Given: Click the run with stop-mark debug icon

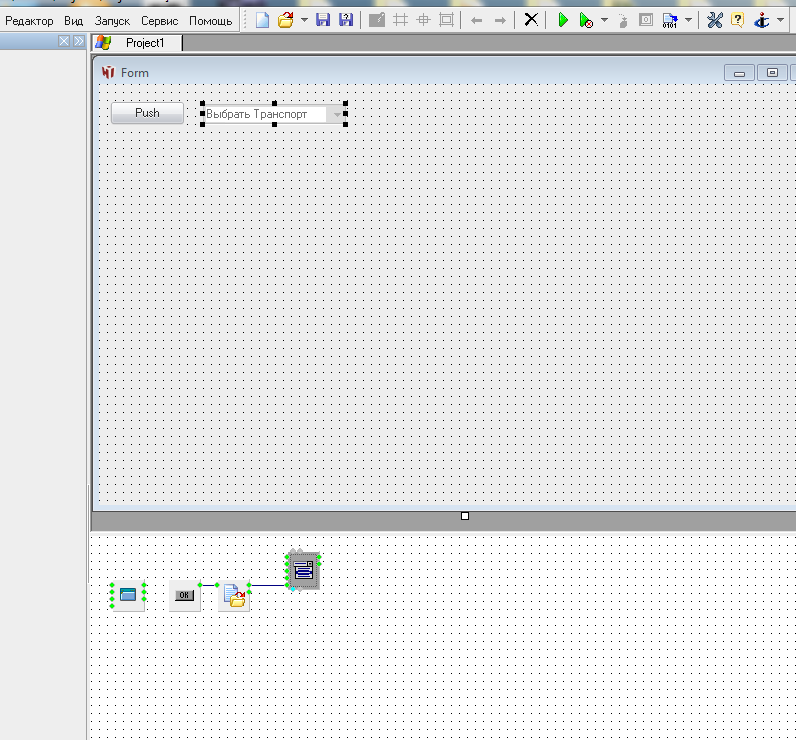Looking at the screenshot, I should 586,21.
